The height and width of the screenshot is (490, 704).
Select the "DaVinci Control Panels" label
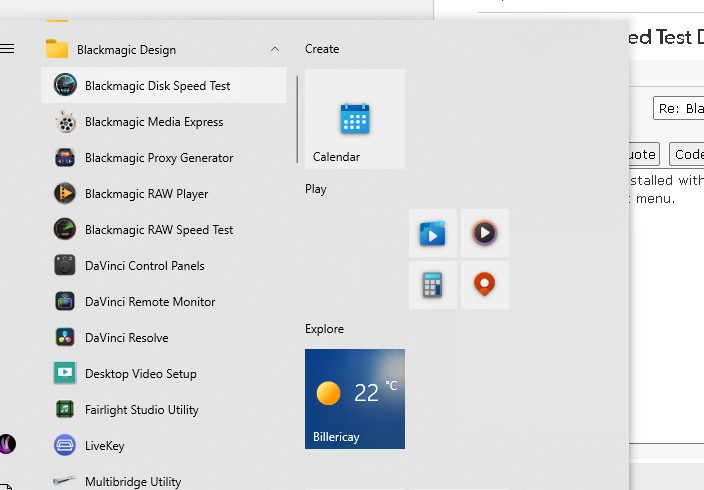tap(145, 266)
